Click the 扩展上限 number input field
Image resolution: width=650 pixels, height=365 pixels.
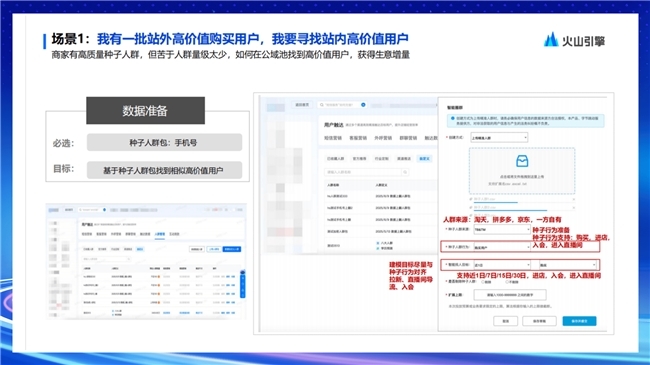click(x=510, y=295)
